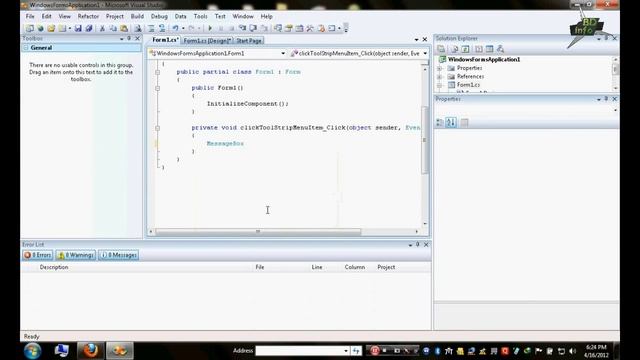Open the Build menu
Image resolution: width=640 pixels, height=360 pixels.
click(137, 16)
